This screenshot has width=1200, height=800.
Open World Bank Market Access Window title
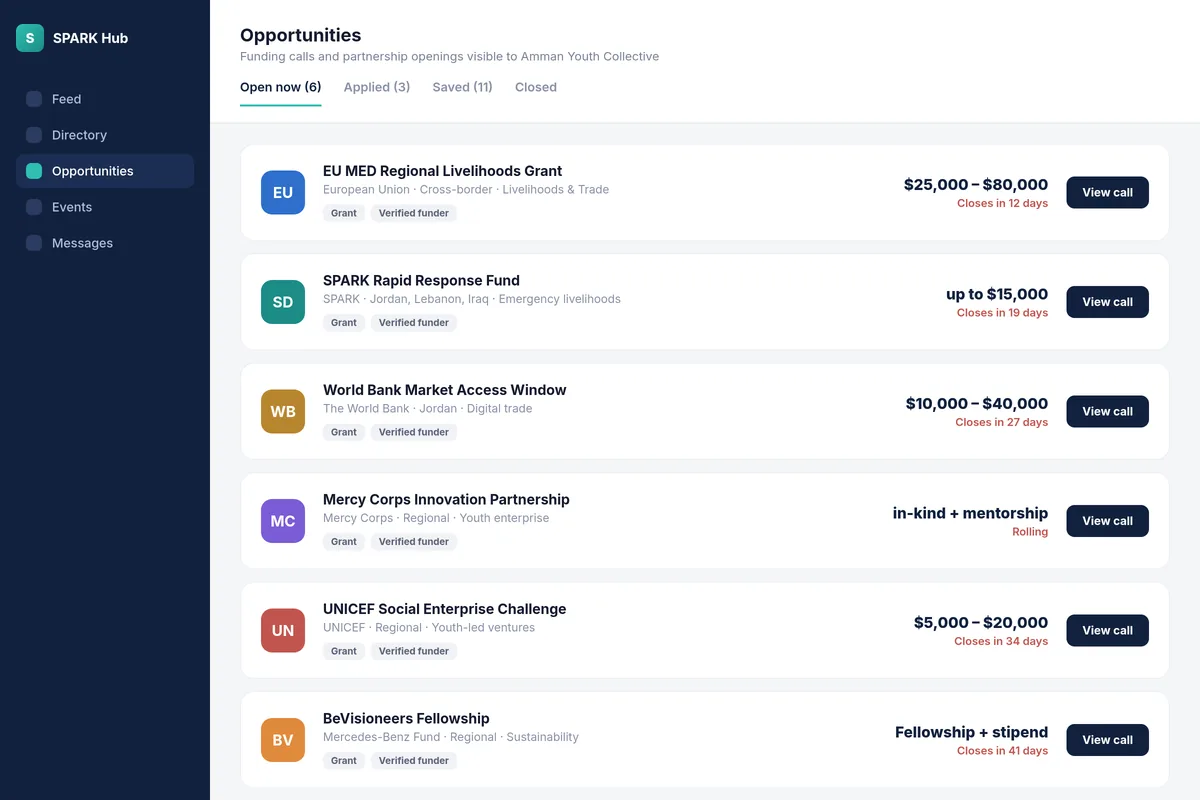click(x=445, y=390)
